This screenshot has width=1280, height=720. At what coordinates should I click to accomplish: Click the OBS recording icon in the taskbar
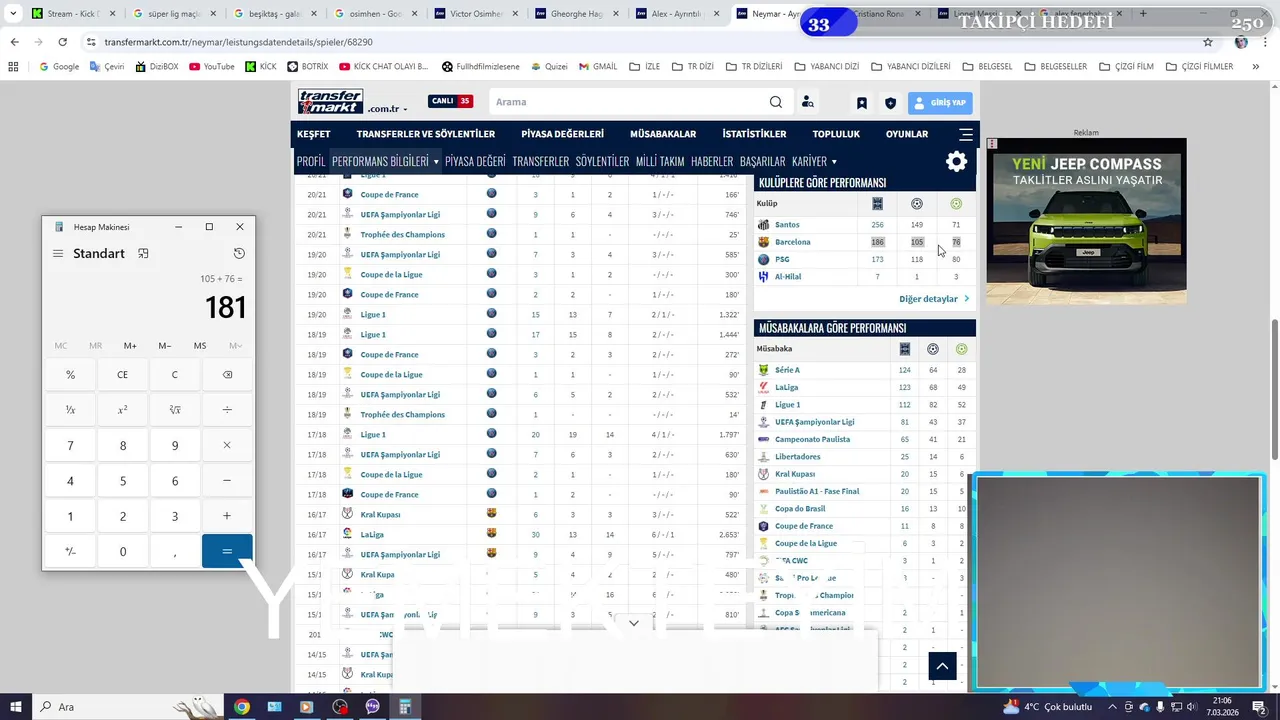(x=340, y=707)
